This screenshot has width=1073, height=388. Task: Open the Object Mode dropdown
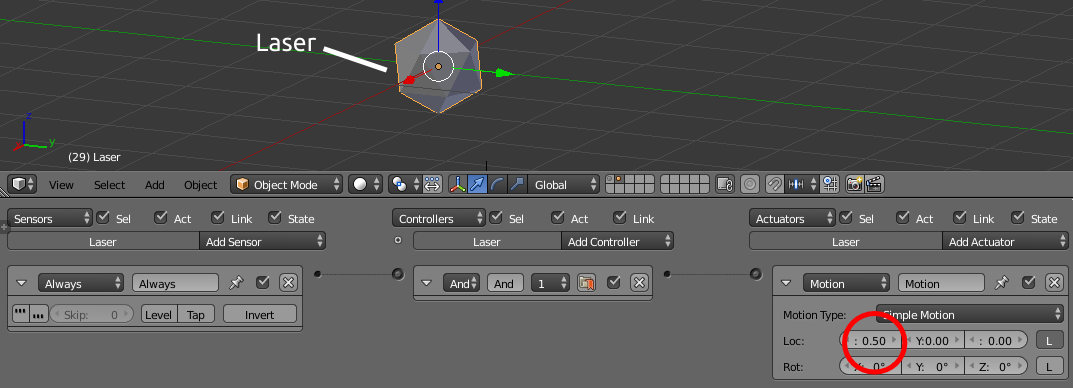(x=287, y=185)
